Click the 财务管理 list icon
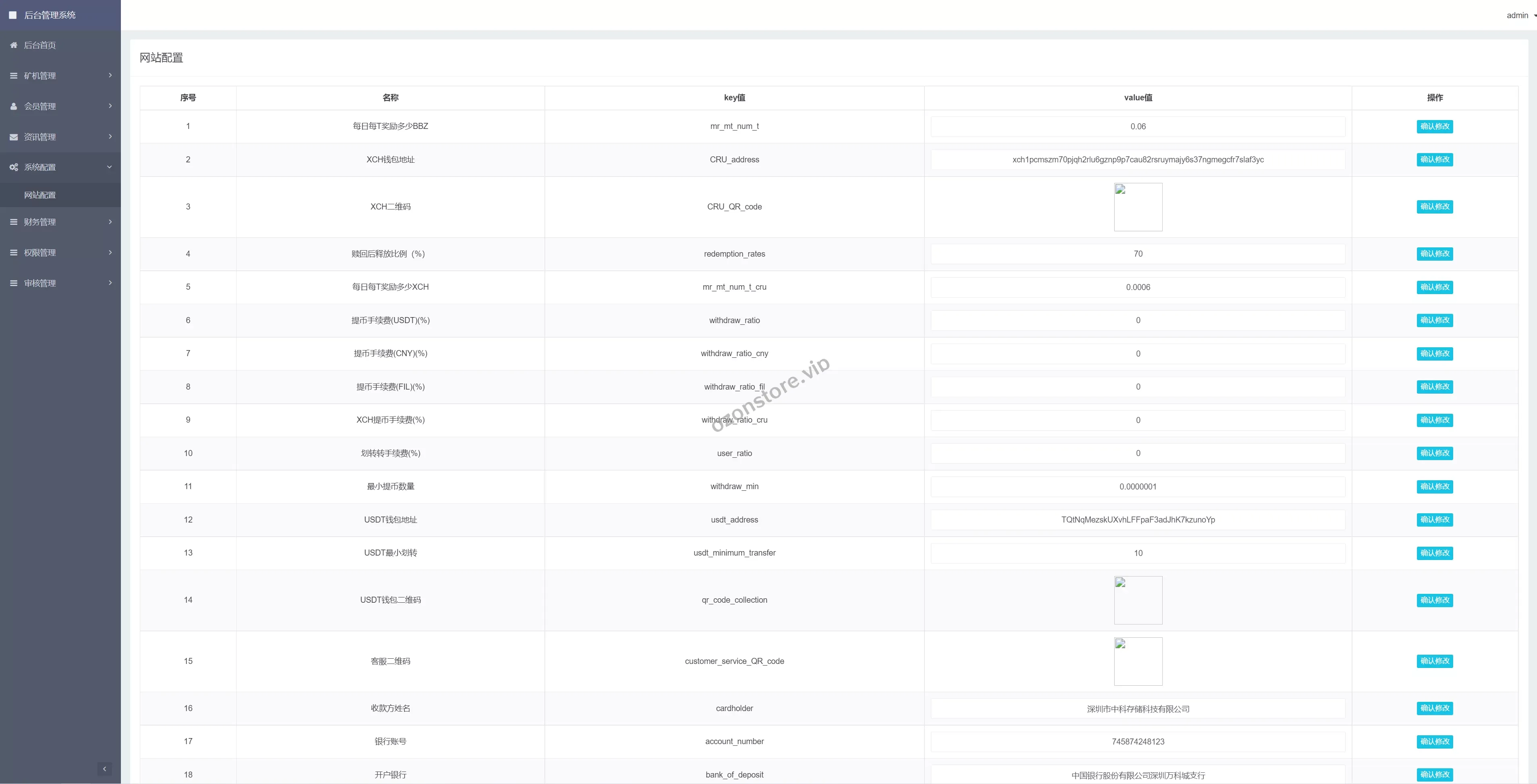This screenshot has width=1537, height=784. coord(14,222)
